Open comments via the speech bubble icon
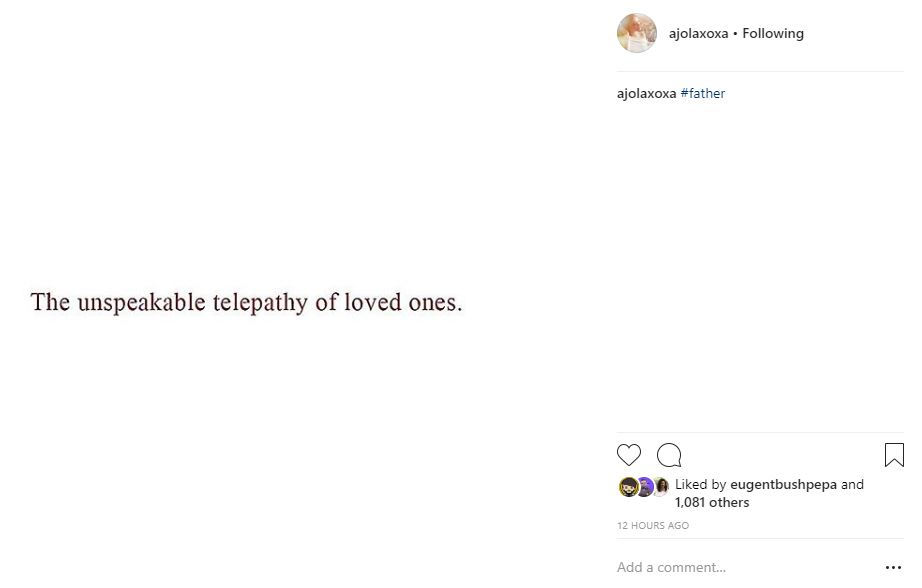 click(x=669, y=455)
